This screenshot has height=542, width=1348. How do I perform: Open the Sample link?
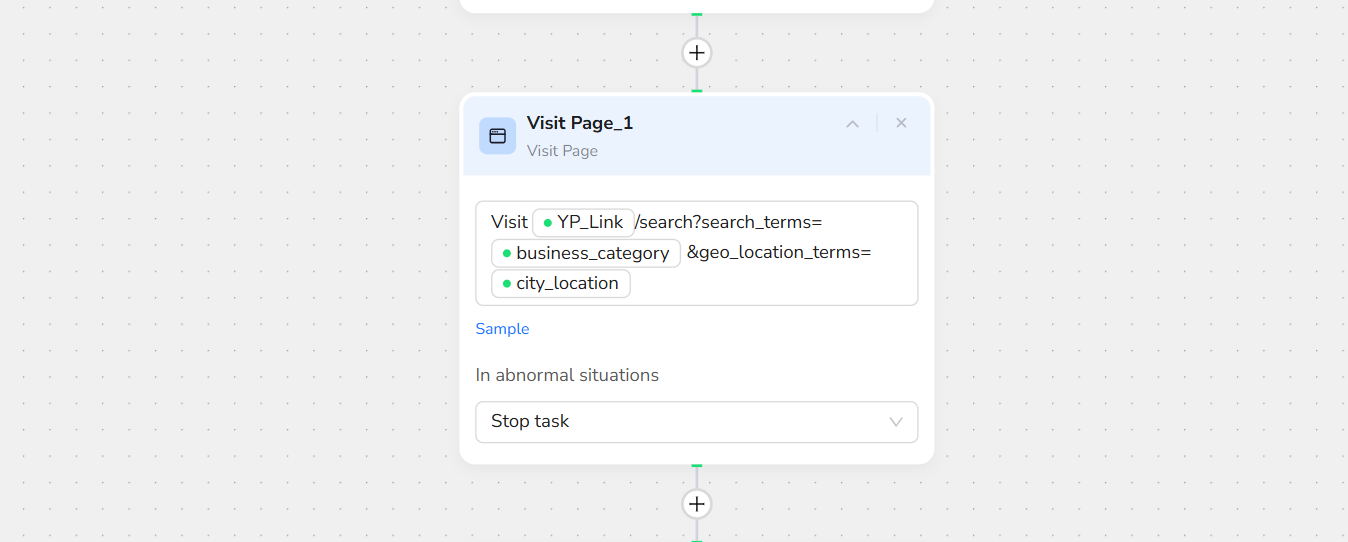tap(502, 329)
